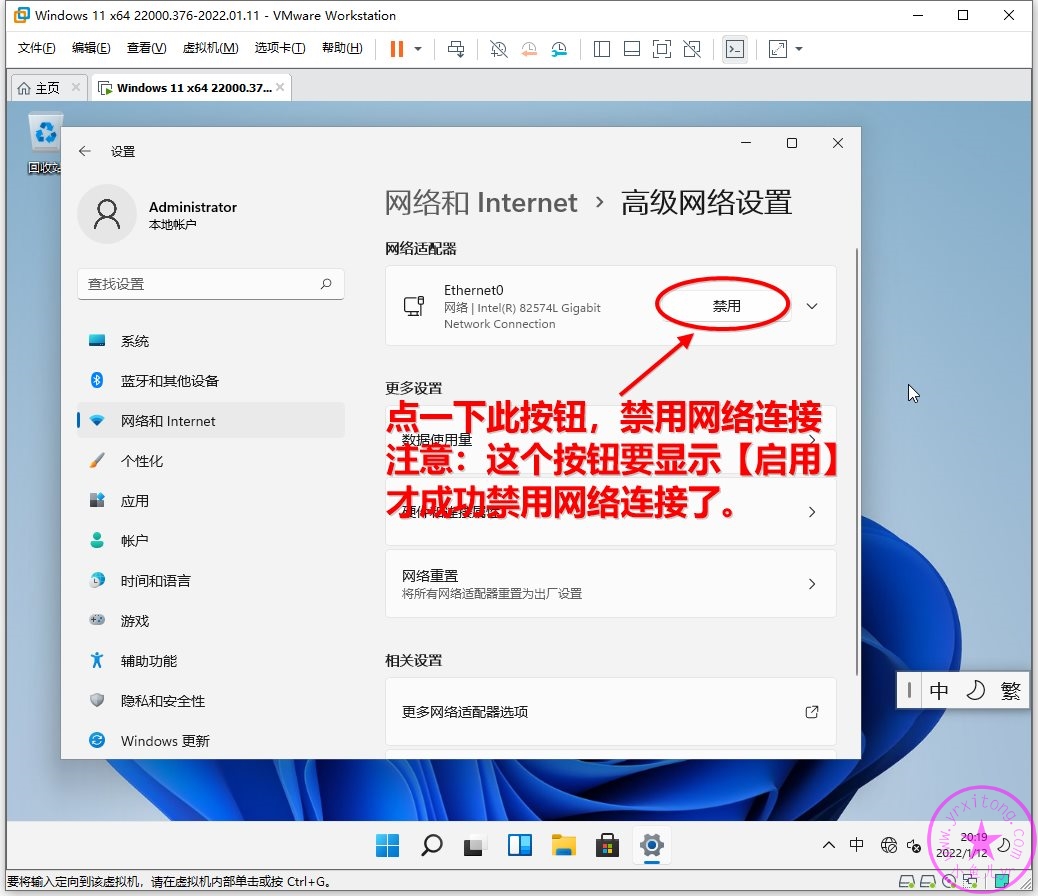This screenshot has width=1038, height=896.
Task: Open 更多网络适配器选项
Action: (610, 712)
